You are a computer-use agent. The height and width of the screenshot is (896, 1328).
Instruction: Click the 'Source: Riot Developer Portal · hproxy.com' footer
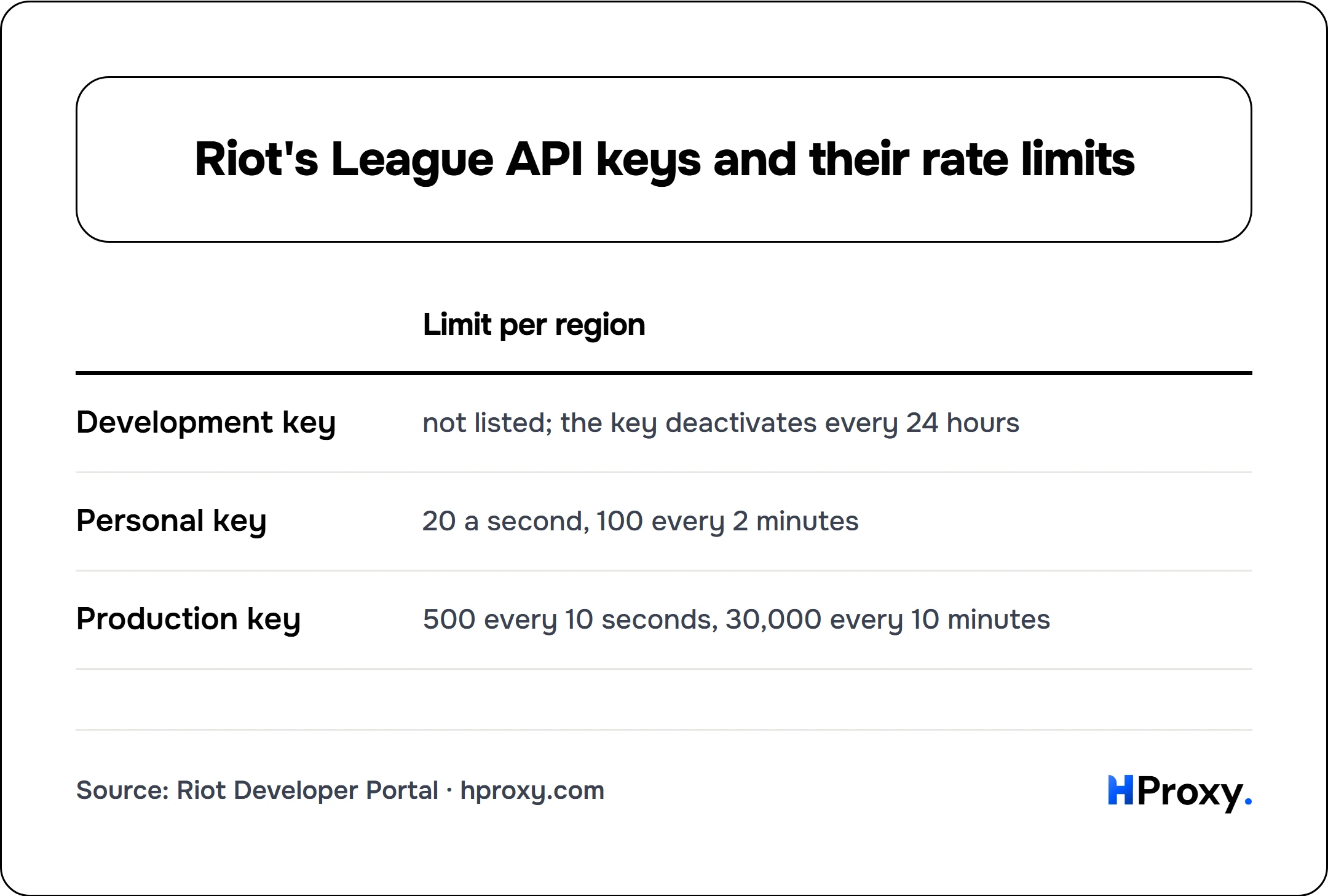340,791
